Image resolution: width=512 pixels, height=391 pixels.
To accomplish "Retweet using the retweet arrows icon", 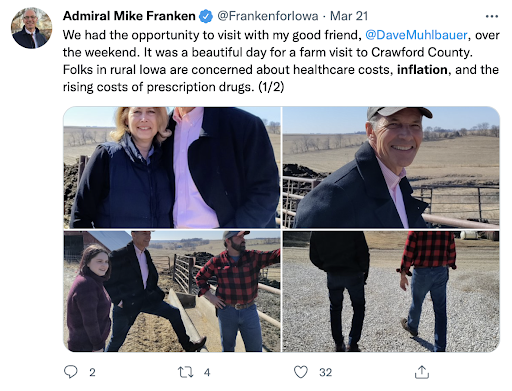I will 186,372.
